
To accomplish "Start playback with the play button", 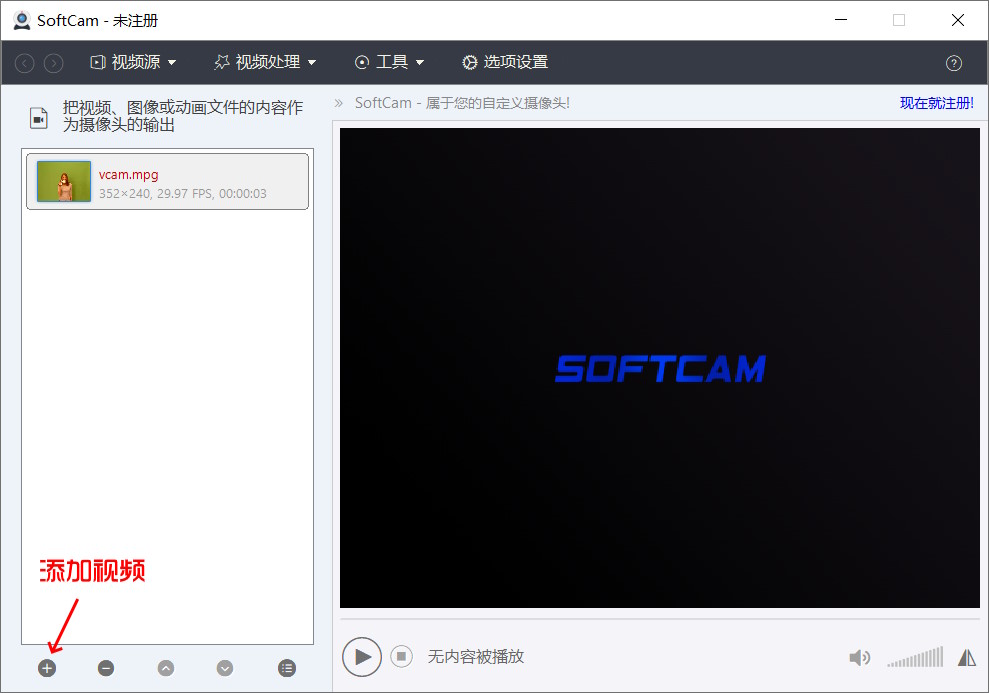I will pos(362,656).
